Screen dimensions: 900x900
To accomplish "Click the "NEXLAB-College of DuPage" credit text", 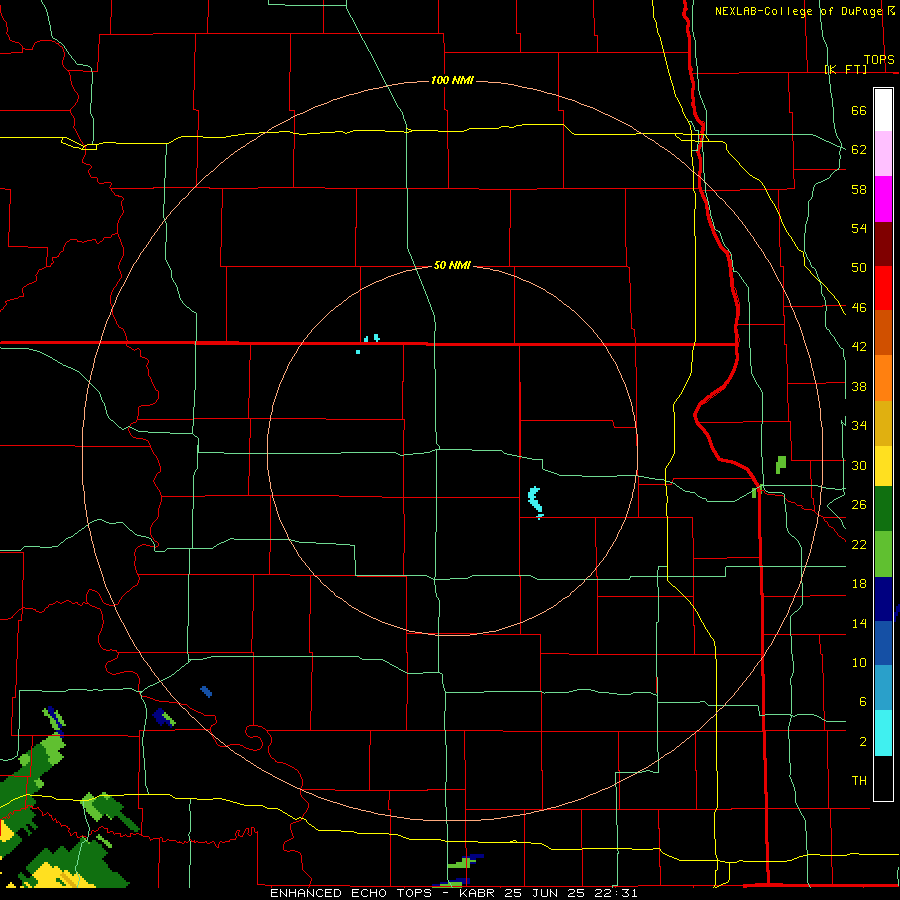I will pyautogui.click(x=798, y=11).
